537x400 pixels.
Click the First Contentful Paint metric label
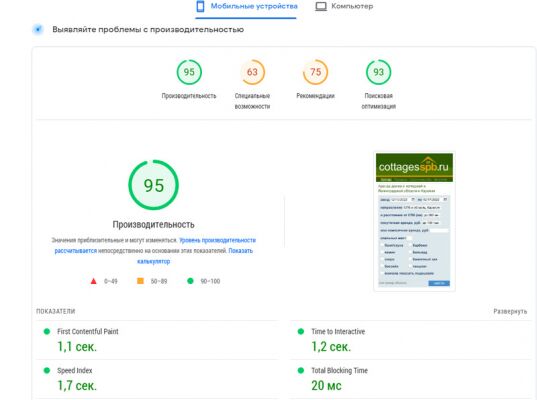88,332
